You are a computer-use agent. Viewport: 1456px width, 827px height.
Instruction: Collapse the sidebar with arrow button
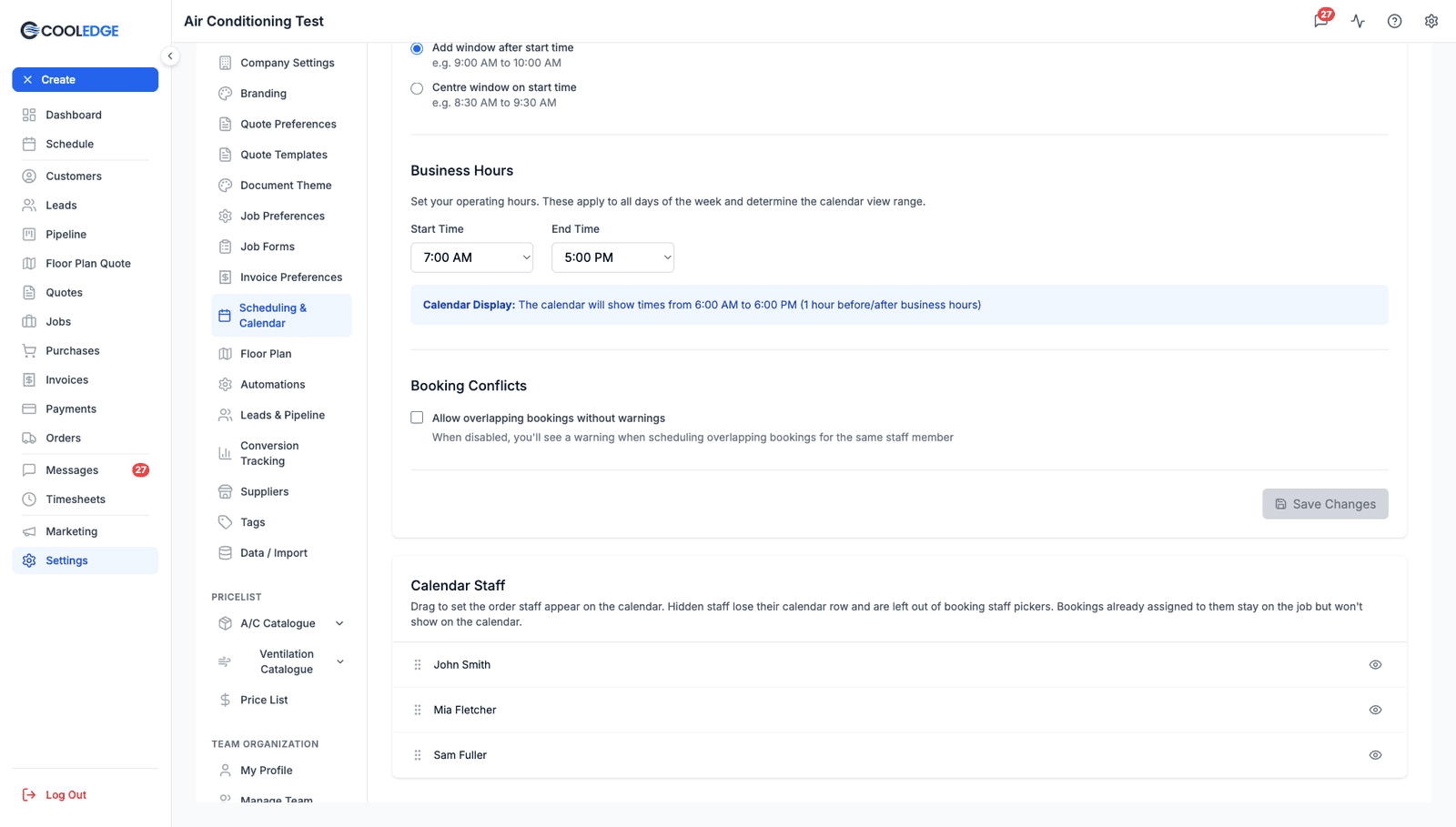[x=170, y=56]
